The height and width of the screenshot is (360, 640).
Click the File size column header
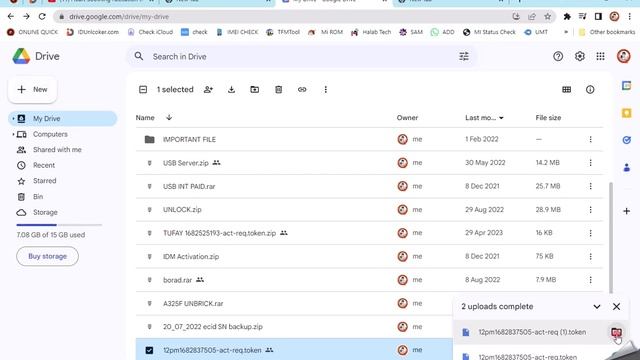tap(548, 118)
